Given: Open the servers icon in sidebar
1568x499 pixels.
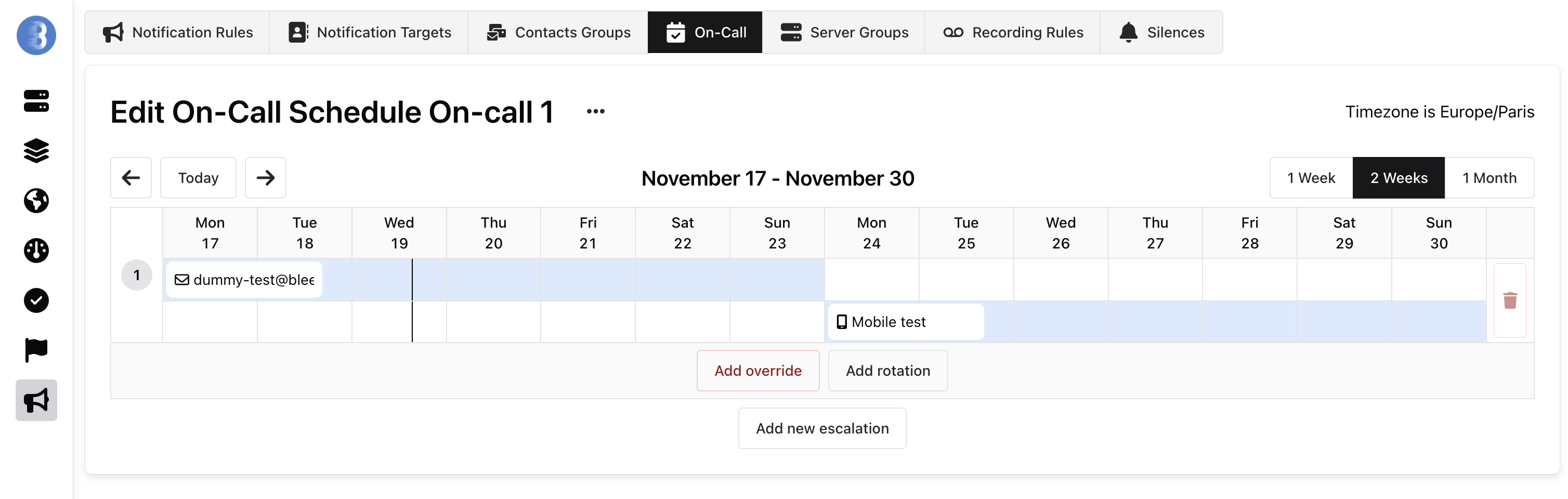Looking at the screenshot, I should 36,101.
